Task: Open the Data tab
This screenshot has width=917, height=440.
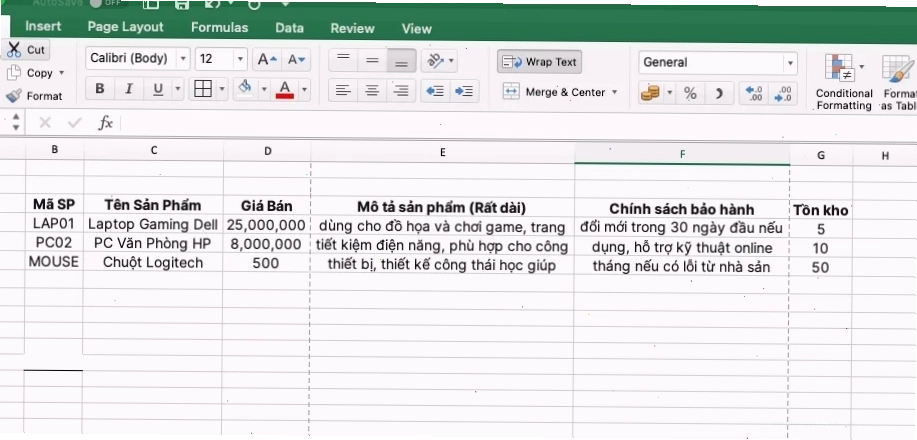Action: (x=289, y=28)
